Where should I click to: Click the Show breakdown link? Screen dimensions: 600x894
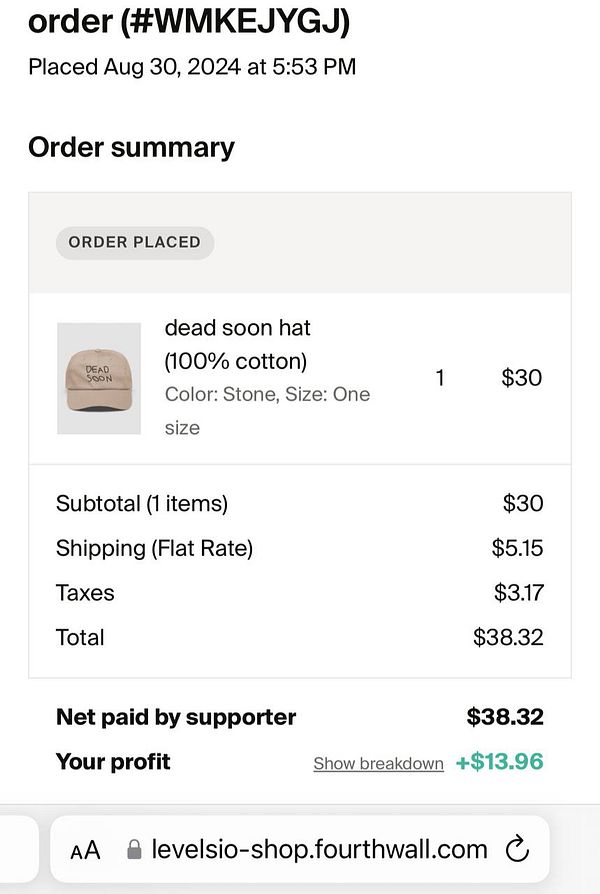(378, 763)
